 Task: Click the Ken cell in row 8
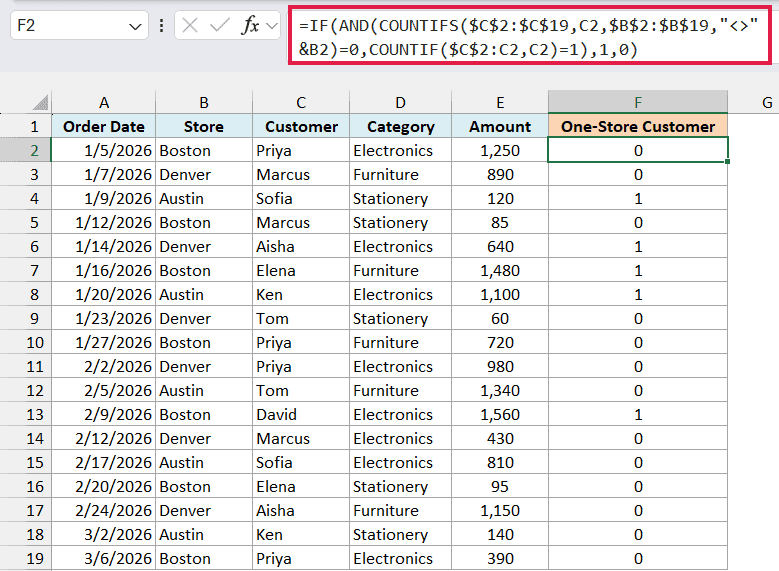301,294
